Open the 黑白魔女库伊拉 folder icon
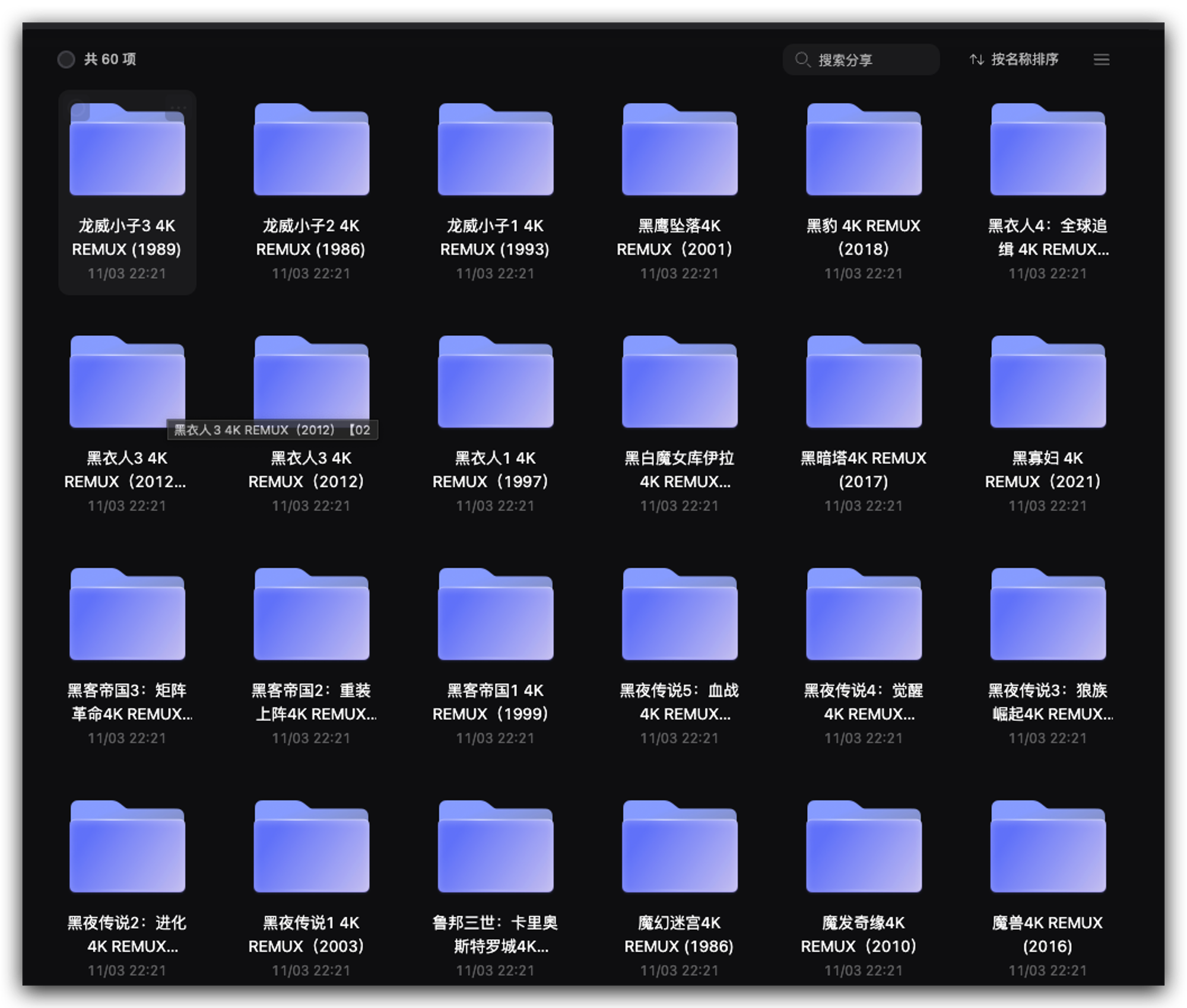 [x=680, y=381]
